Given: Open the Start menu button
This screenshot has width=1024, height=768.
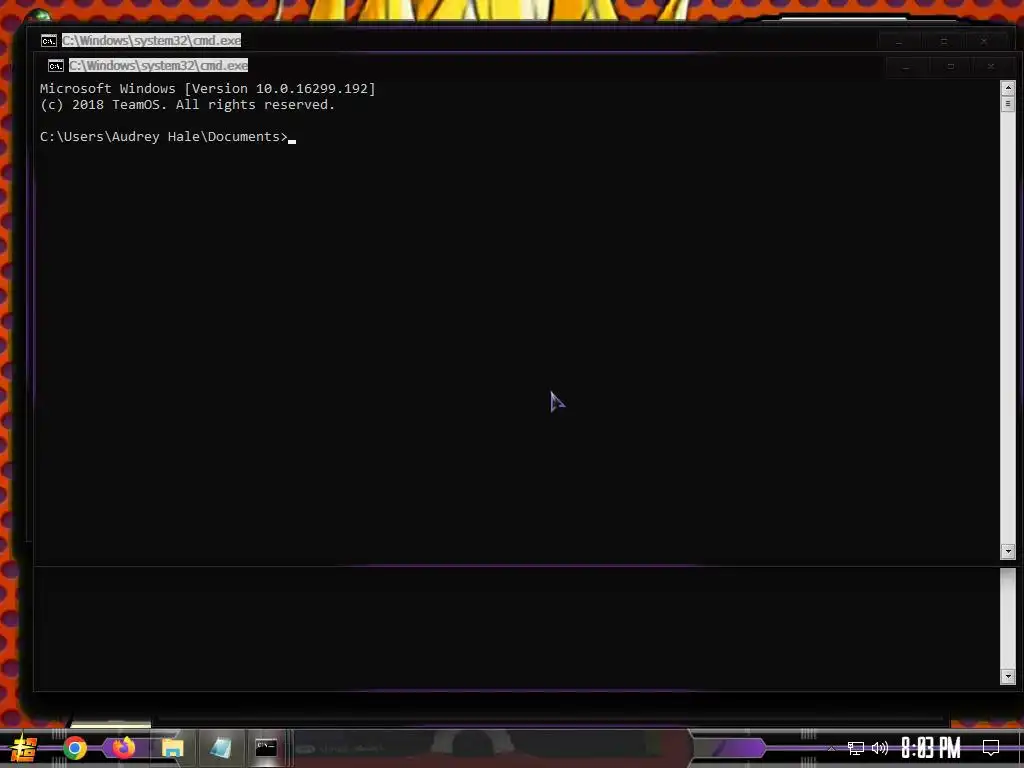Looking at the screenshot, I should (24, 748).
